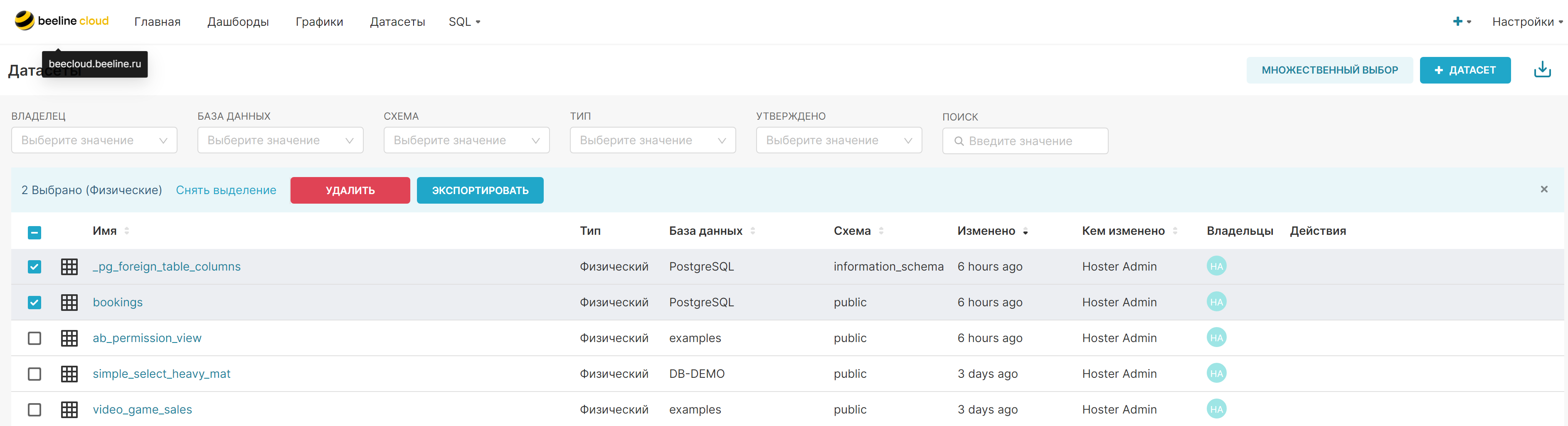Screen dimensions: 1568x426
Task: Click the + Датасет button
Action: pyautogui.click(x=1465, y=70)
